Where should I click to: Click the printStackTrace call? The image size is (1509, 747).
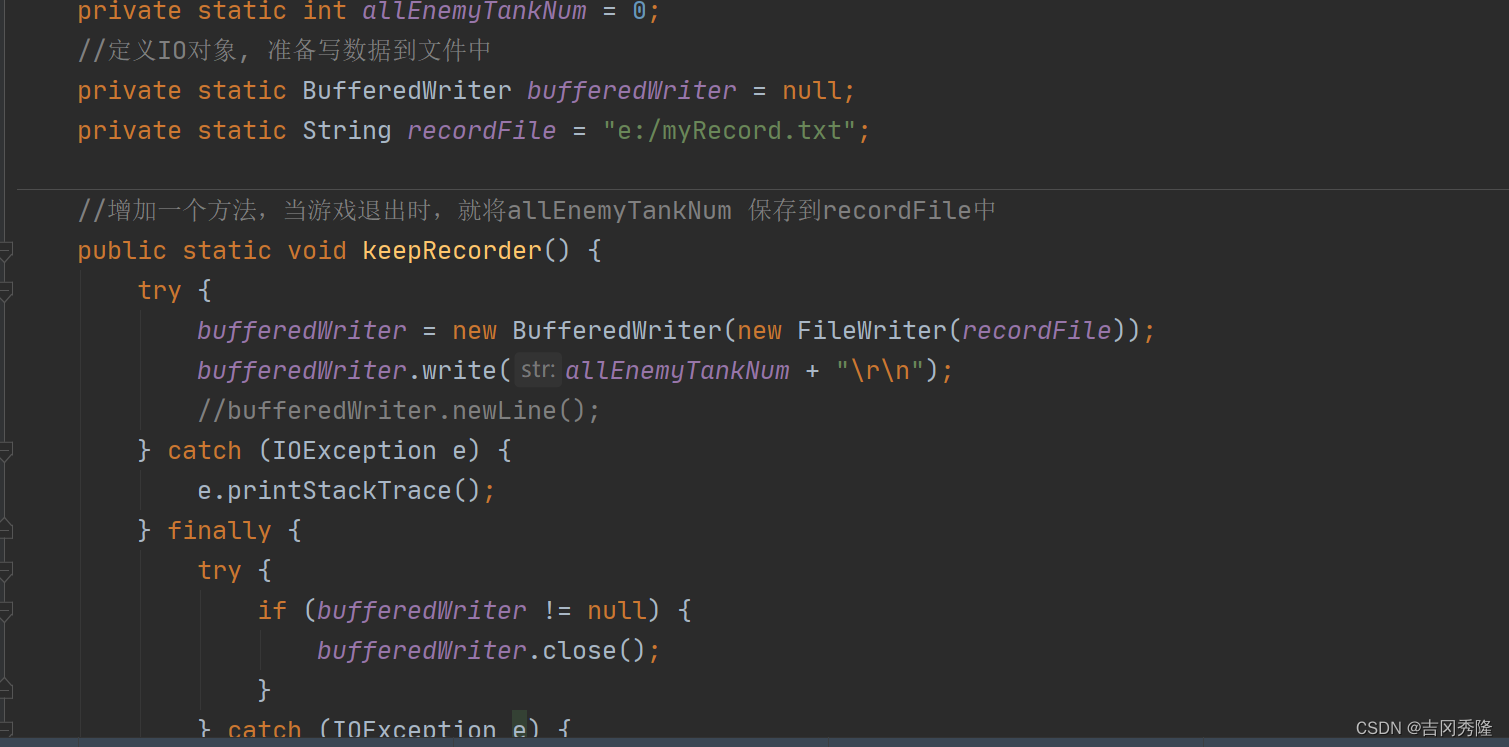[x=339, y=490]
